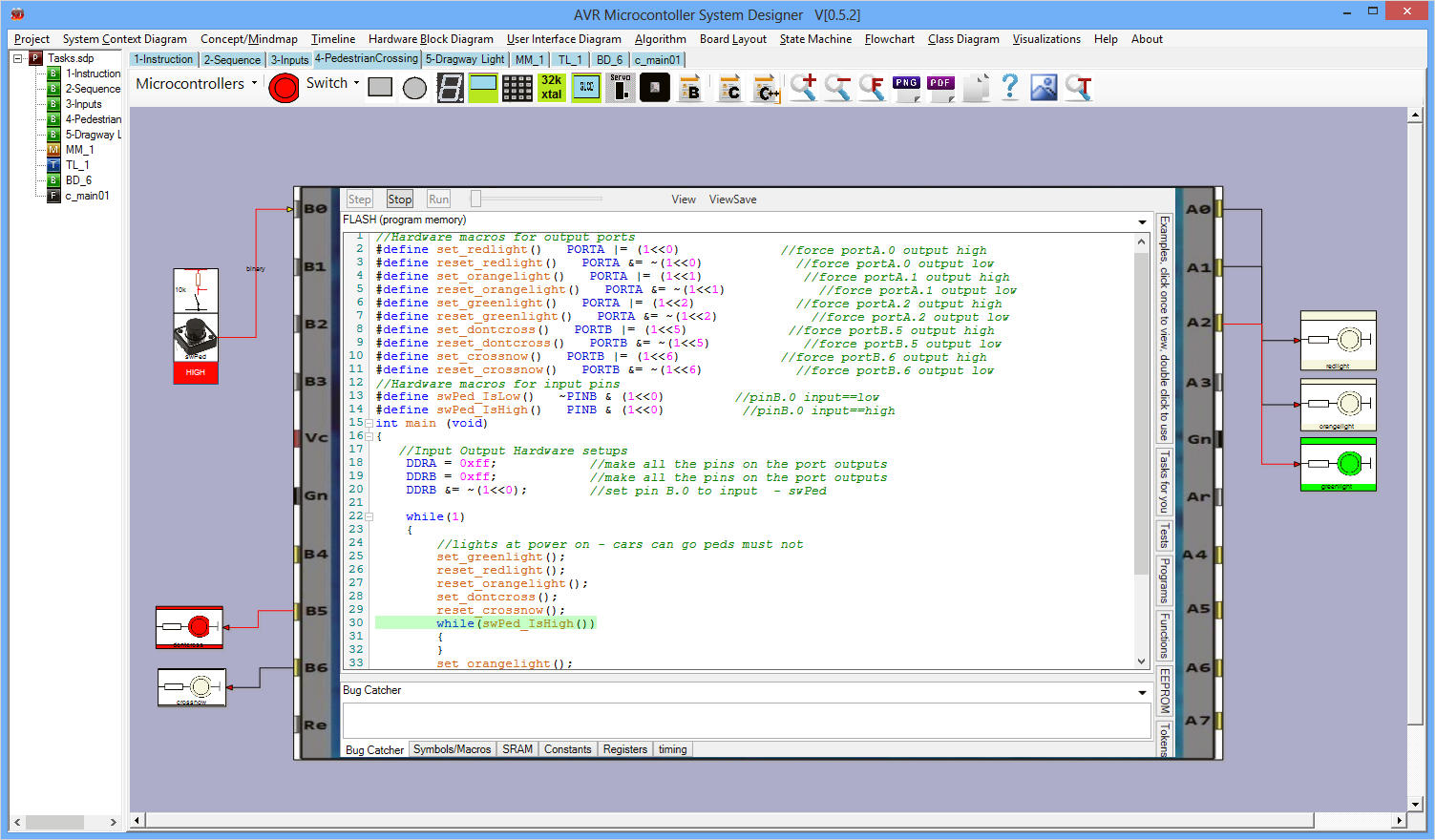Viewport: 1435px width, 840px height.
Task: Select the 32k xtal crystal icon
Action: click(x=552, y=88)
